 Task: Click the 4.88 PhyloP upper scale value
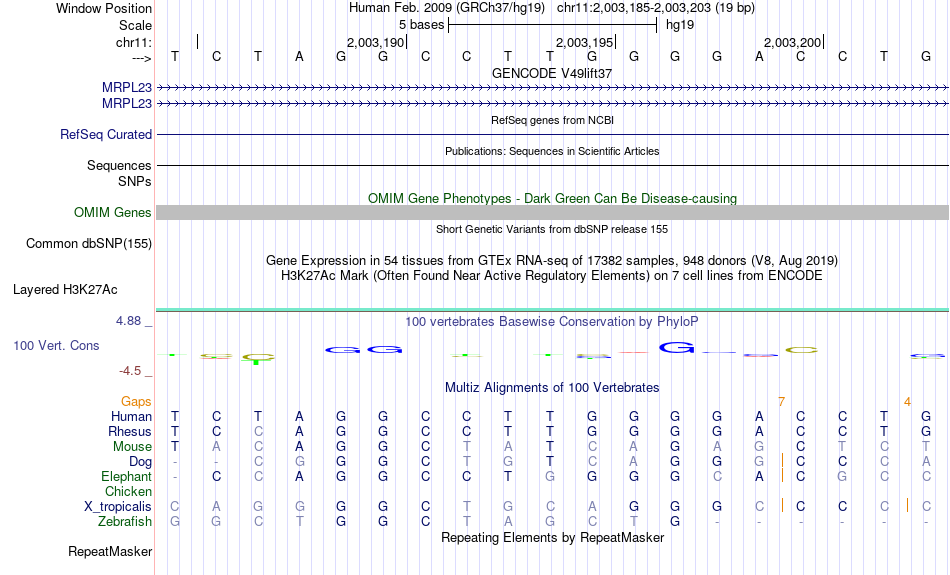(128, 321)
